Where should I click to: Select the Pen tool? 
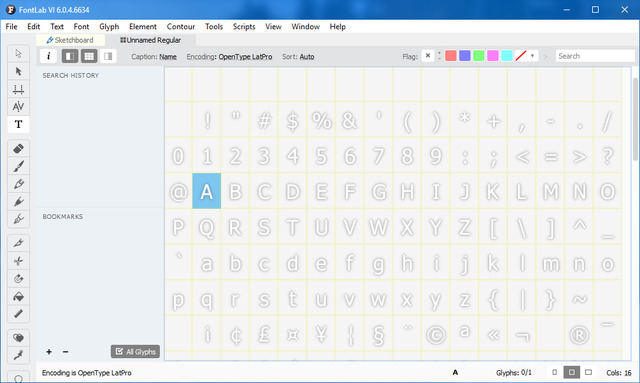point(18,201)
